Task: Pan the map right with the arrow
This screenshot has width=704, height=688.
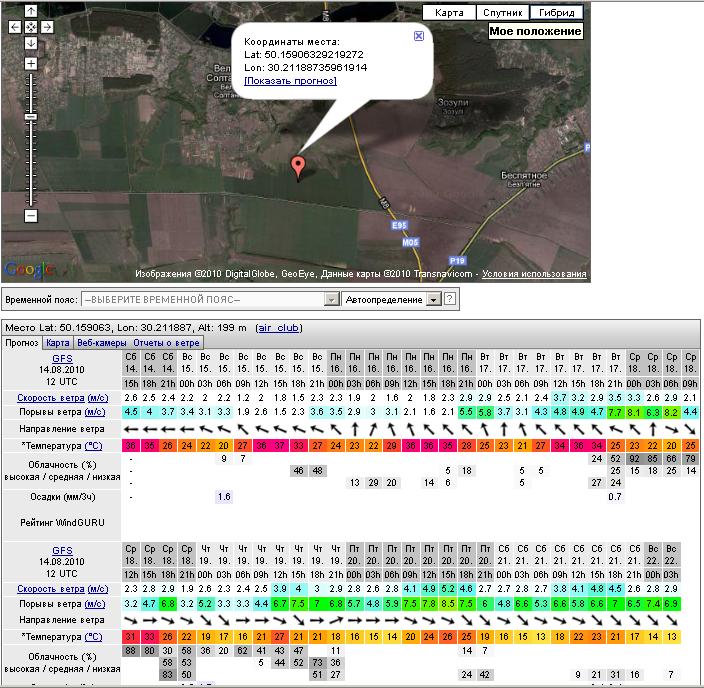Action: click(x=47, y=27)
